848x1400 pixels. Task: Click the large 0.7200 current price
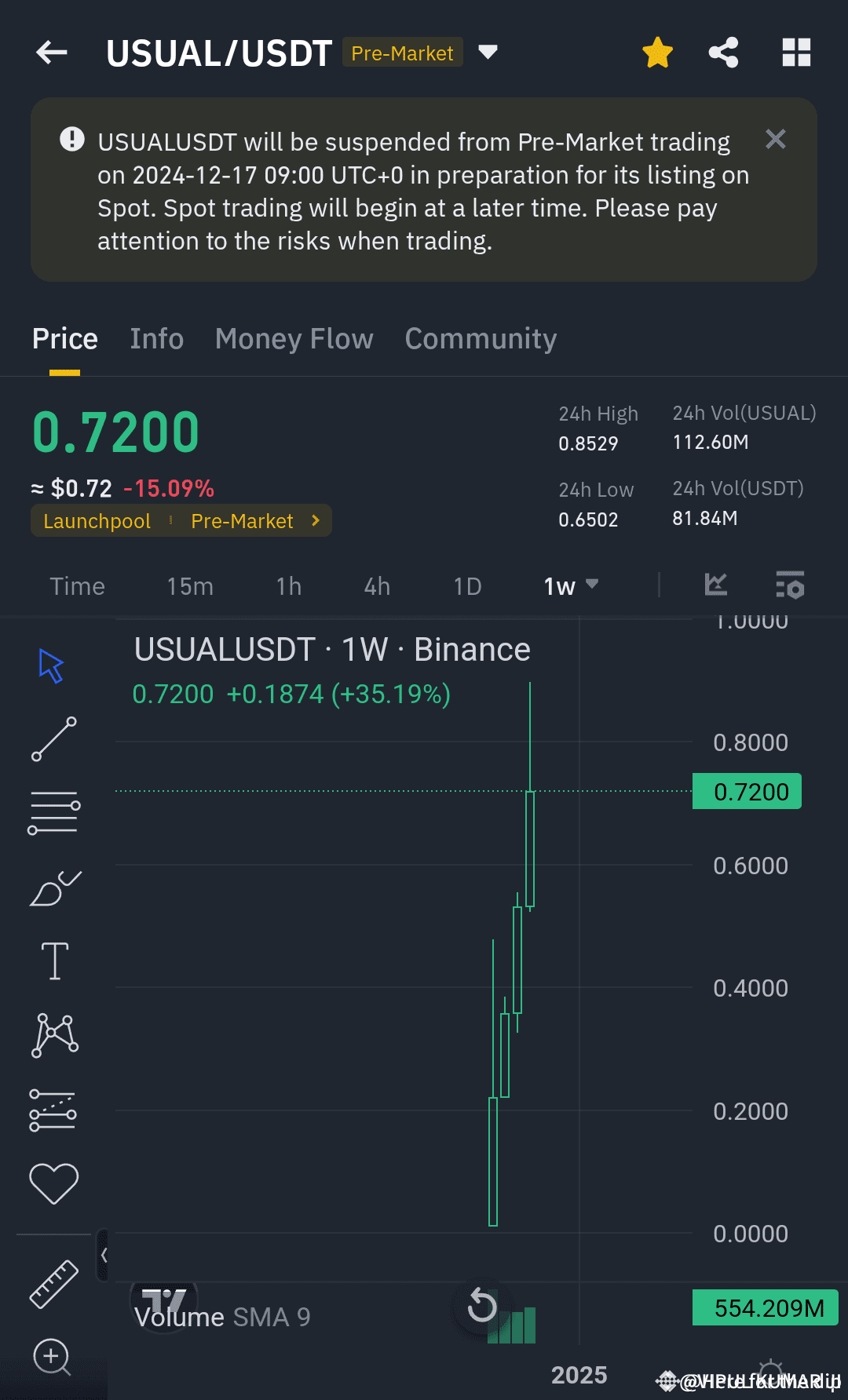pos(115,432)
